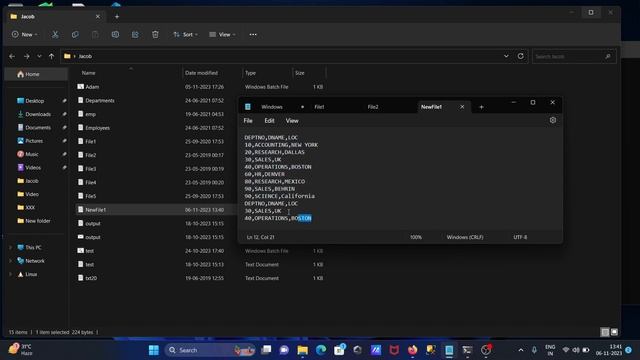
Task: Click the Rename icon in Explorer toolbar
Action: point(115,35)
